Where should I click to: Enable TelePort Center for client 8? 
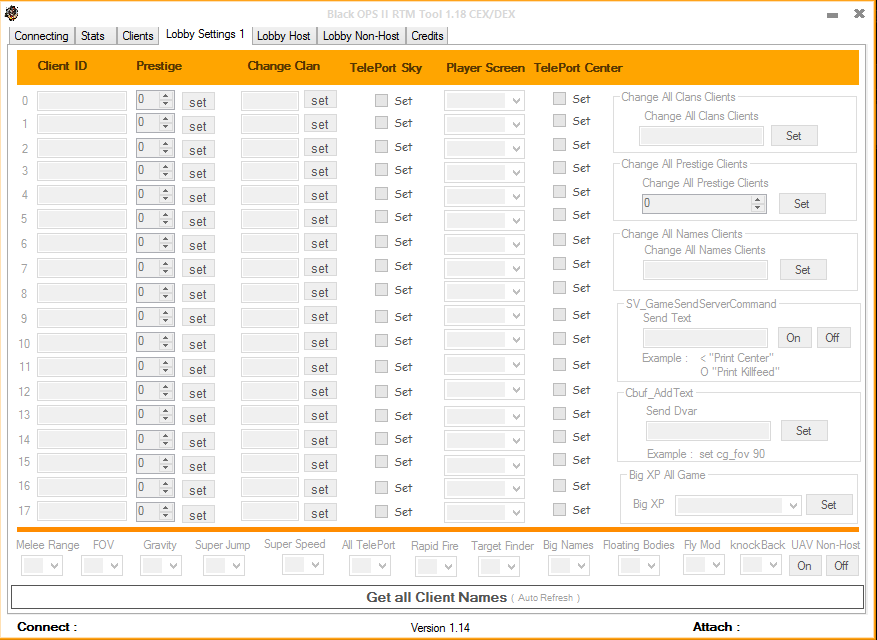(x=559, y=288)
